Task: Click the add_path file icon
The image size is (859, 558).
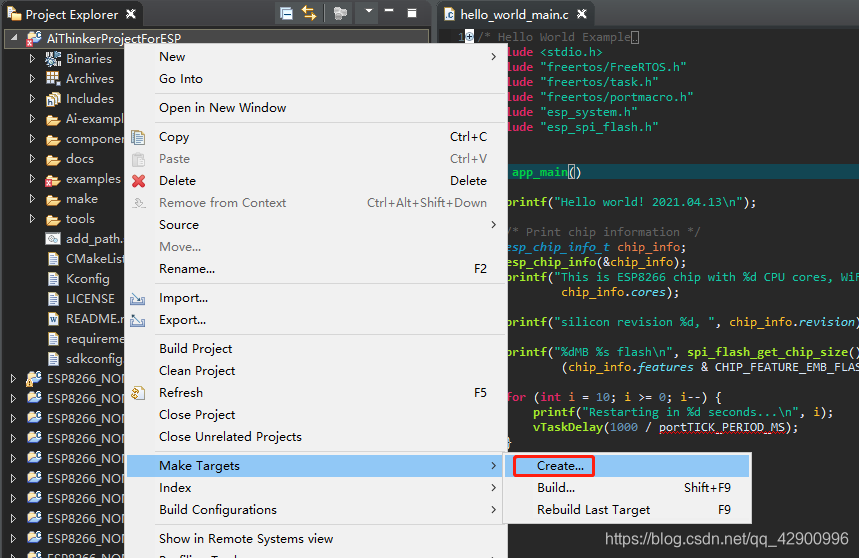Action: point(53,239)
